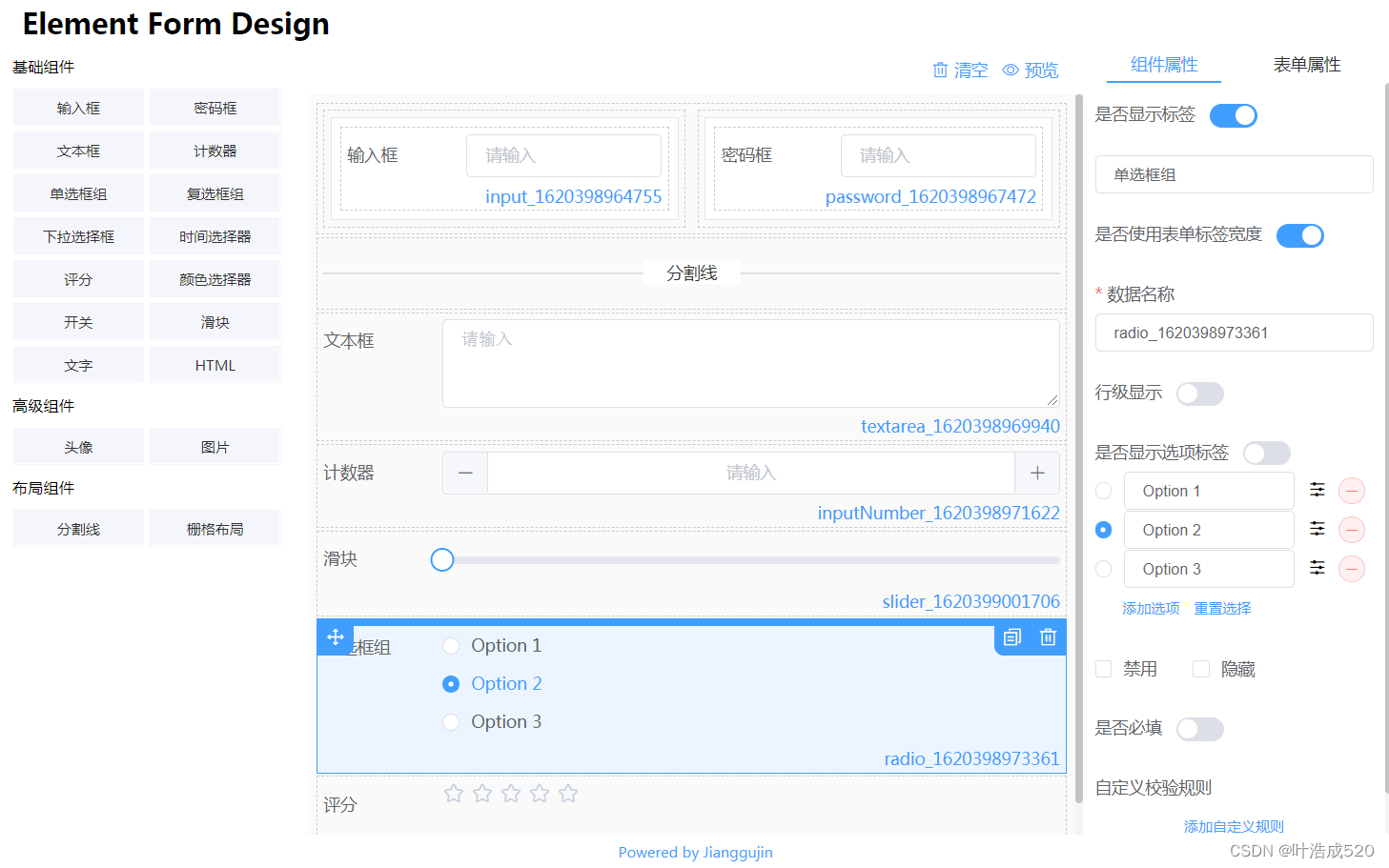Enable the 是否显示选项标签 switch

(x=1267, y=453)
